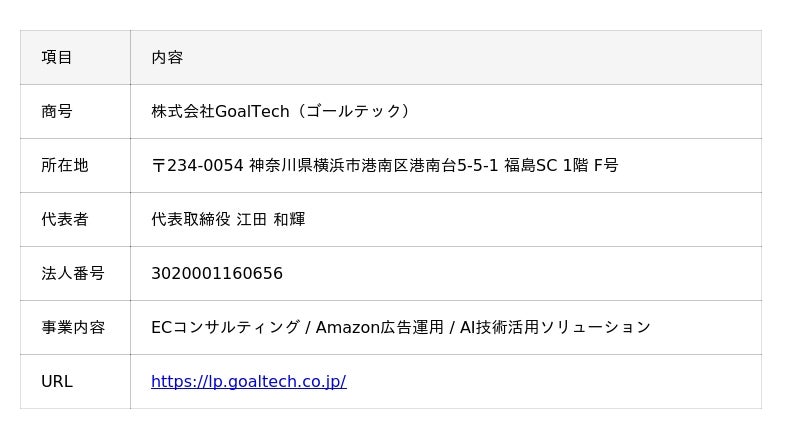Viewport: 800px width, 439px height.
Task: Click the company name 株式会社GoalTech text
Action: pyautogui.click(x=220, y=111)
